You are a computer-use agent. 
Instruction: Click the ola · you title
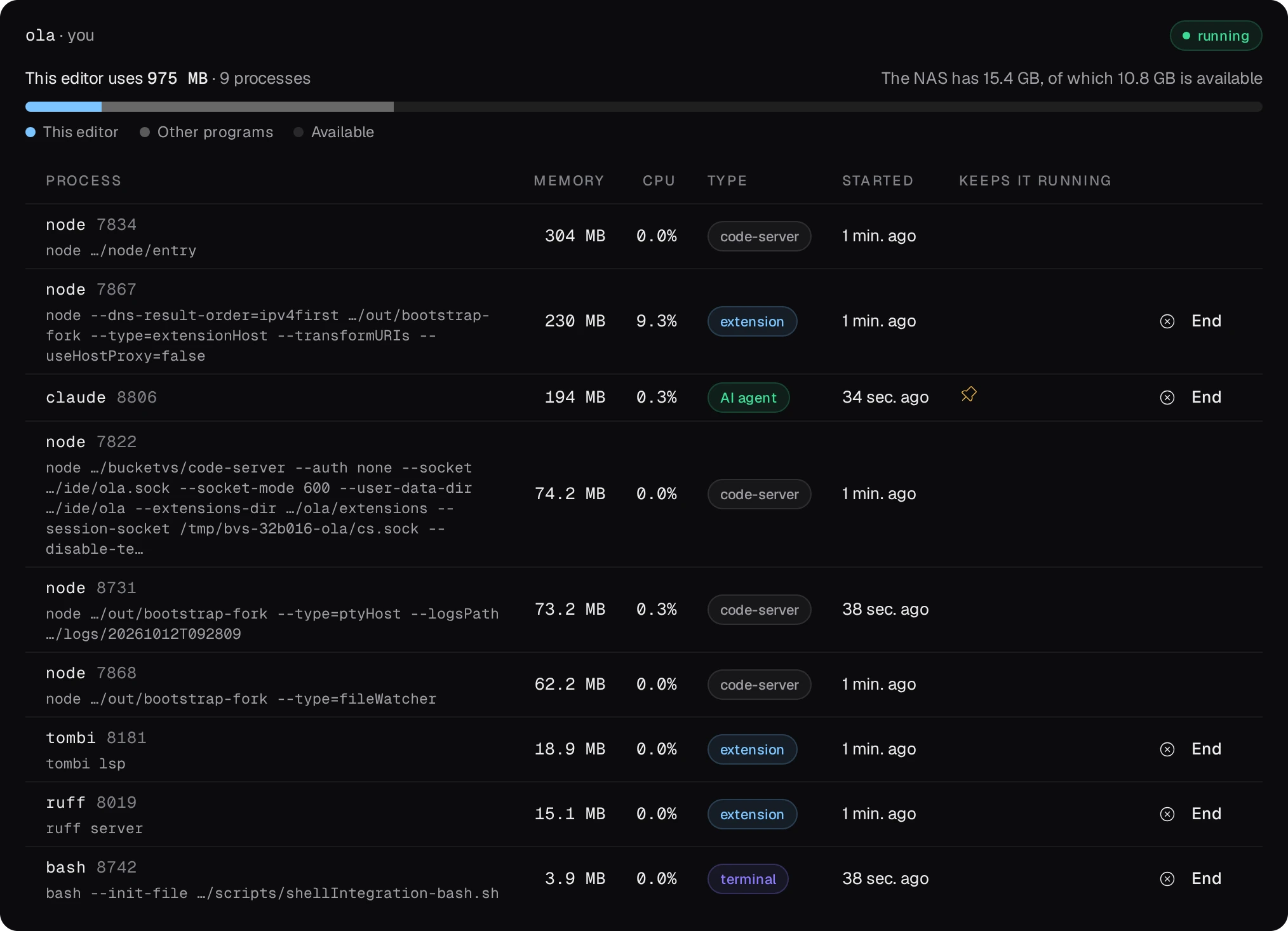60,36
